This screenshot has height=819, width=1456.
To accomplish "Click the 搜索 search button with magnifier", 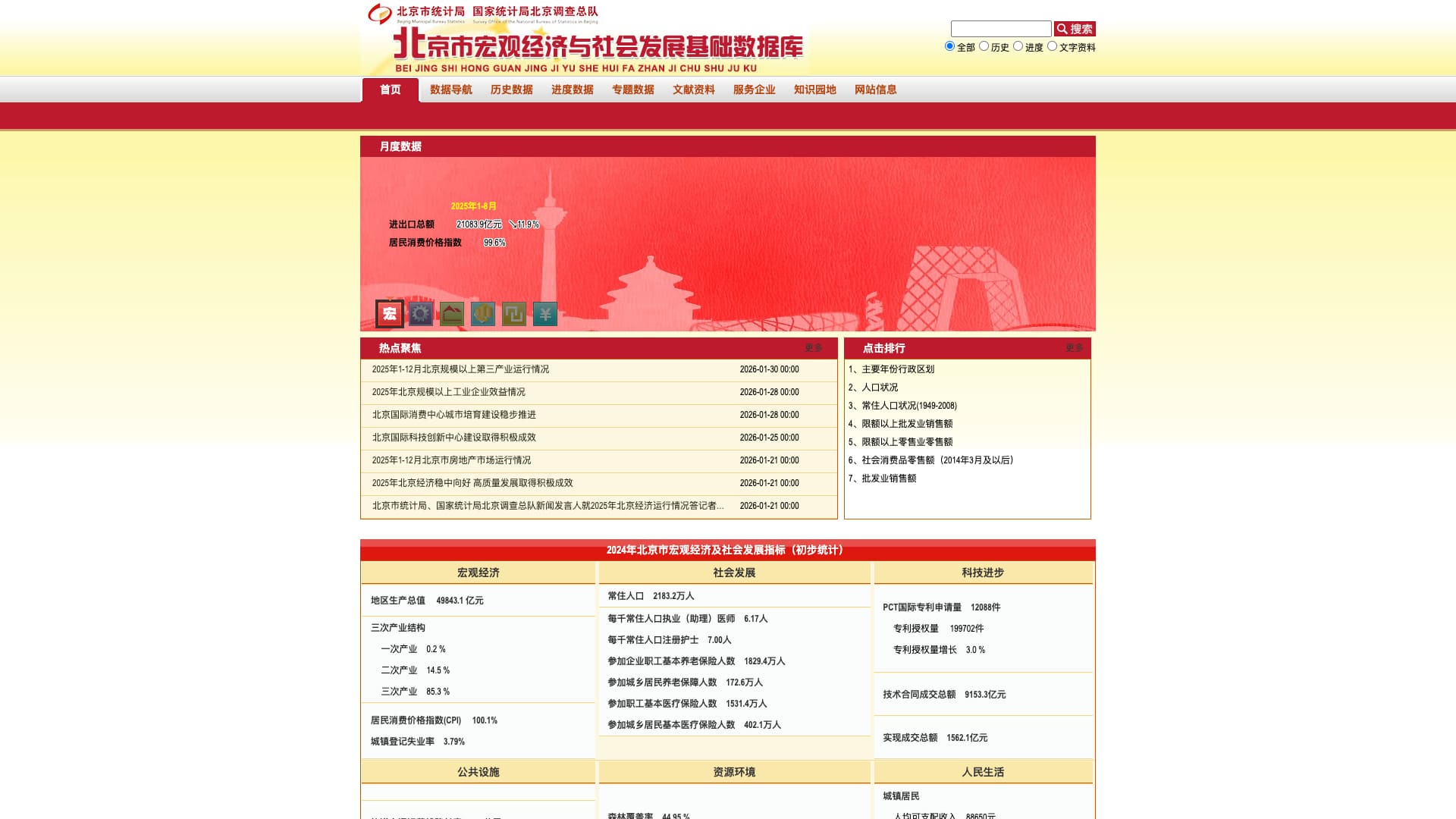I will point(1075,29).
